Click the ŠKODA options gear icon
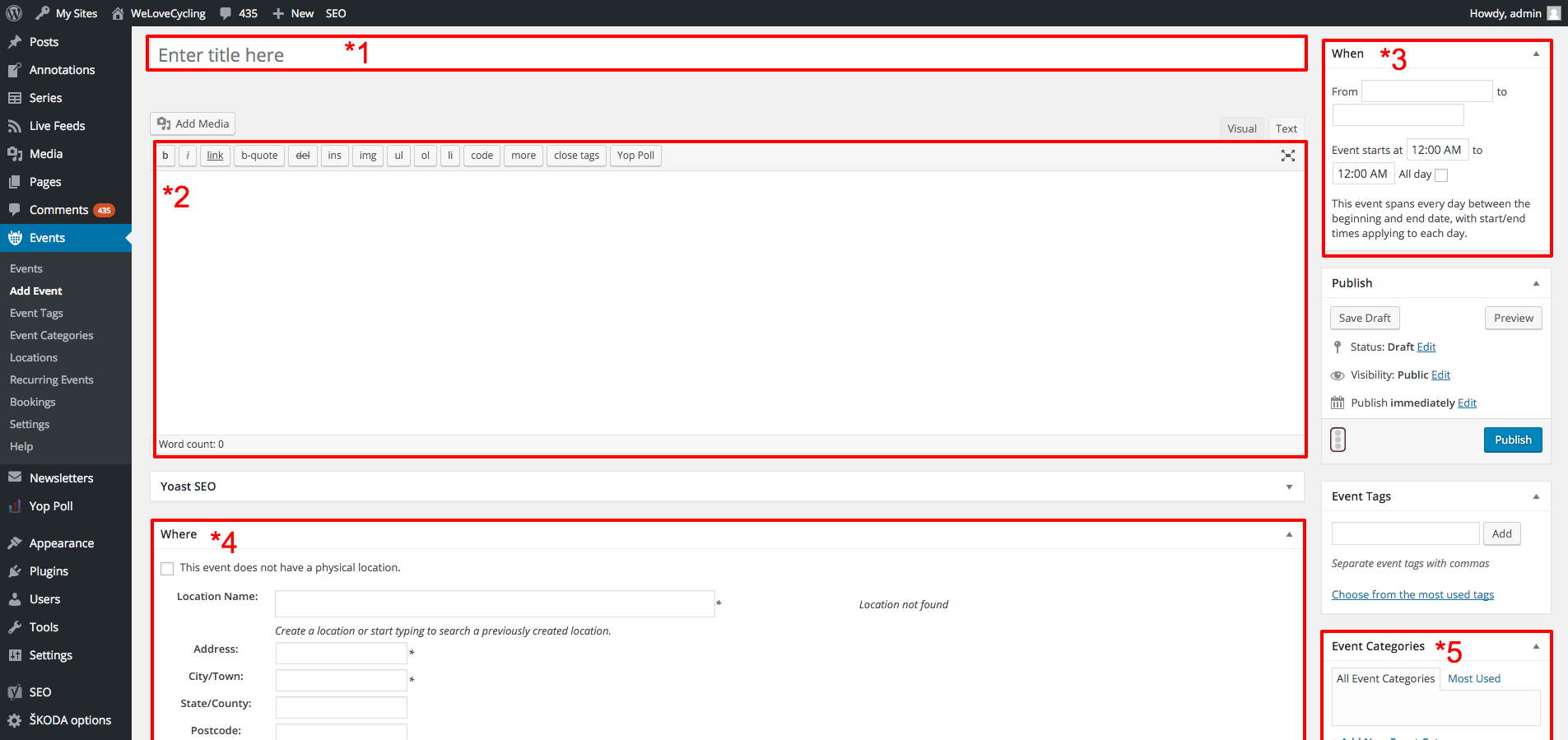This screenshot has height=740, width=1568. coord(15,720)
